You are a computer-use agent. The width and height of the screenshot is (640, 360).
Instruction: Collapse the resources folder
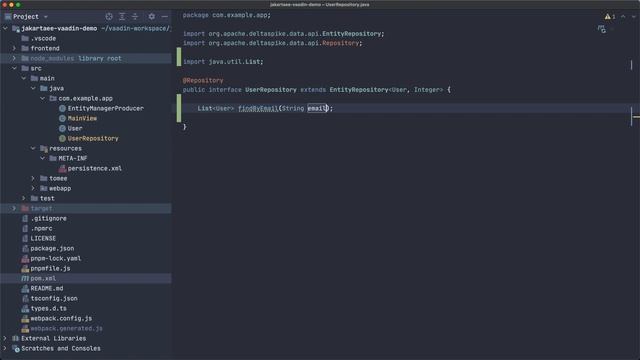click(33, 148)
